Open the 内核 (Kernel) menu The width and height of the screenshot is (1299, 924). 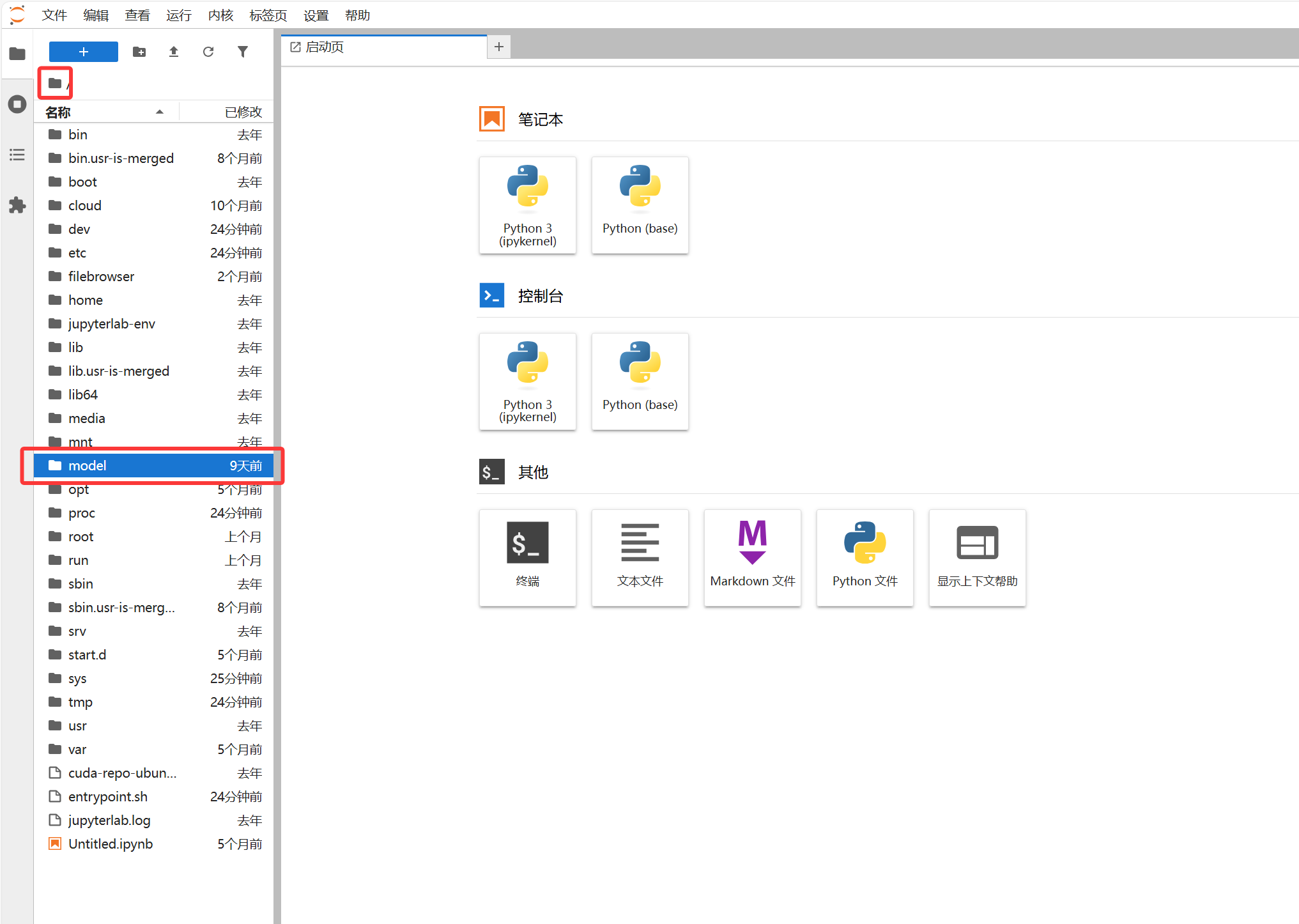tap(220, 15)
